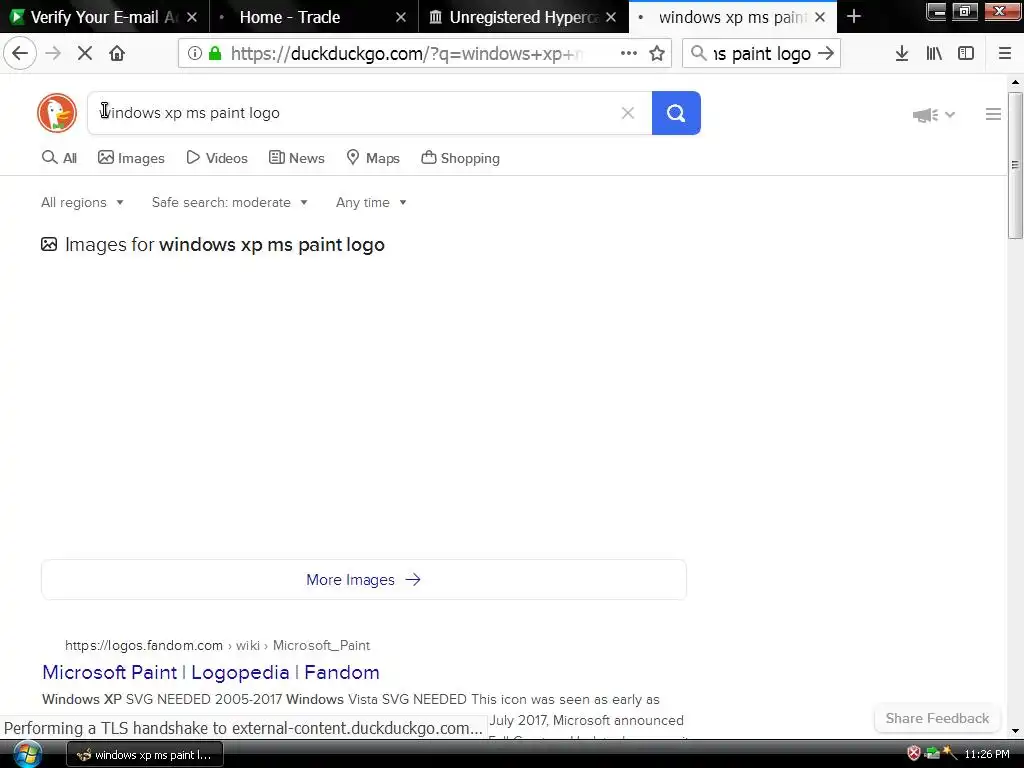Select the taskbar Firefox window button

pyautogui.click(x=145, y=755)
